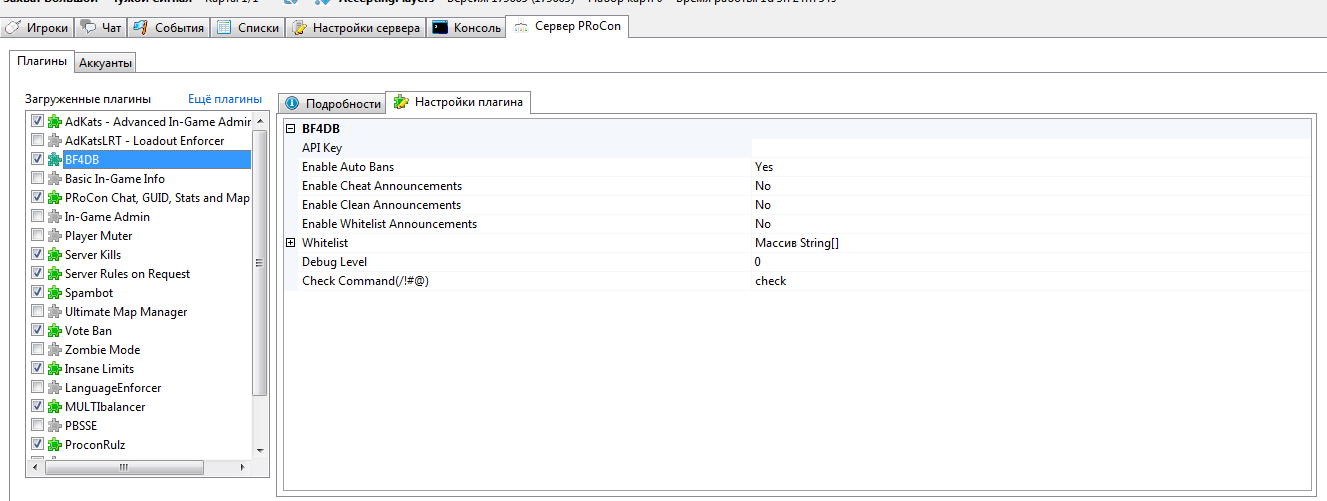Image resolution: width=1327 pixels, height=501 pixels.
Task: Open the Списки tab
Action: (x=247, y=28)
